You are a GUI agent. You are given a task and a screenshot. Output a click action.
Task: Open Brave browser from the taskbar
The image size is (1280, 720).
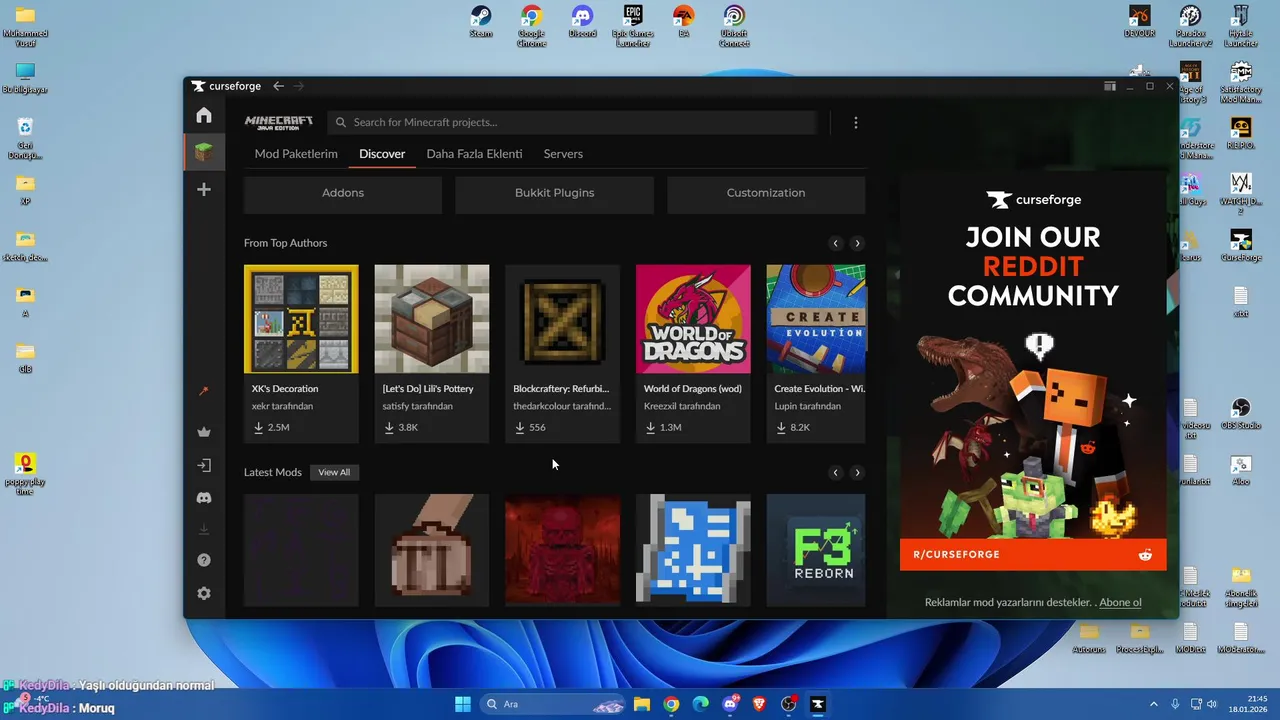(759, 704)
